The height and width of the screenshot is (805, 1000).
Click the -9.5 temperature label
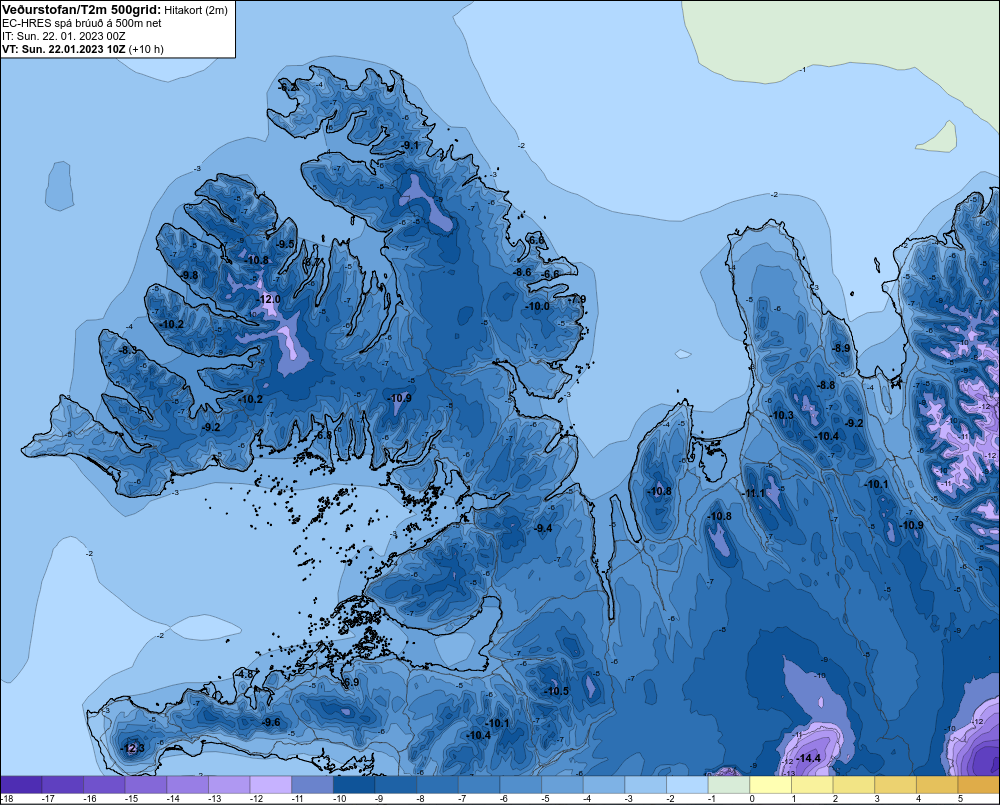(286, 244)
